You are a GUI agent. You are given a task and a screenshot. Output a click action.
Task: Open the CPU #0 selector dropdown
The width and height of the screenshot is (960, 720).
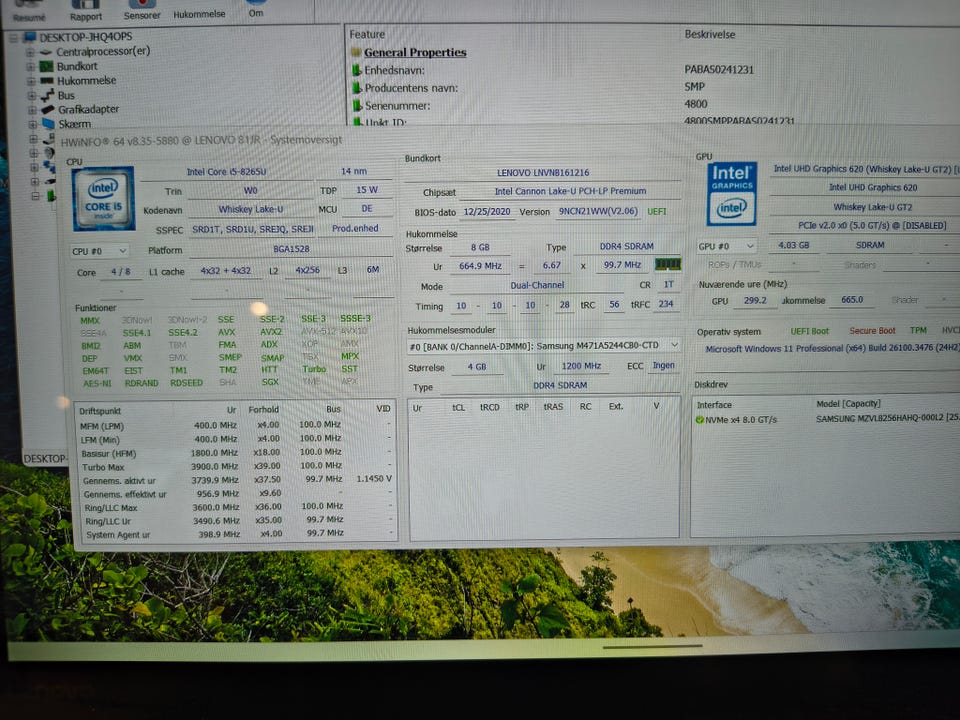click(x=99, y=251)
